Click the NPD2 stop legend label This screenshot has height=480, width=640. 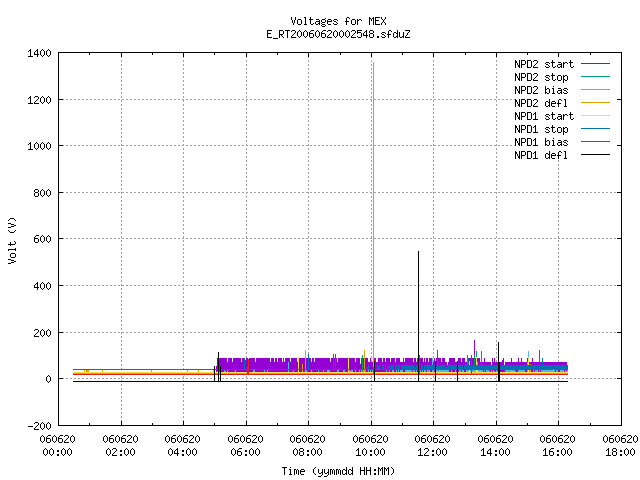[541, 77]
